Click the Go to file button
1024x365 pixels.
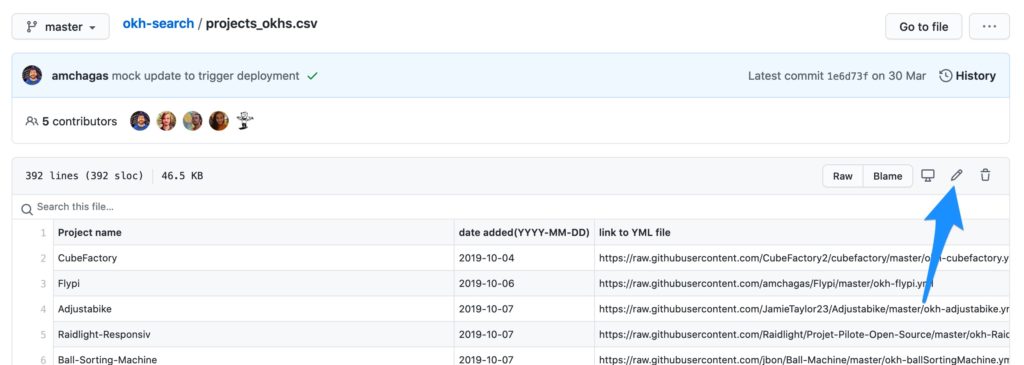pos(923,27)
